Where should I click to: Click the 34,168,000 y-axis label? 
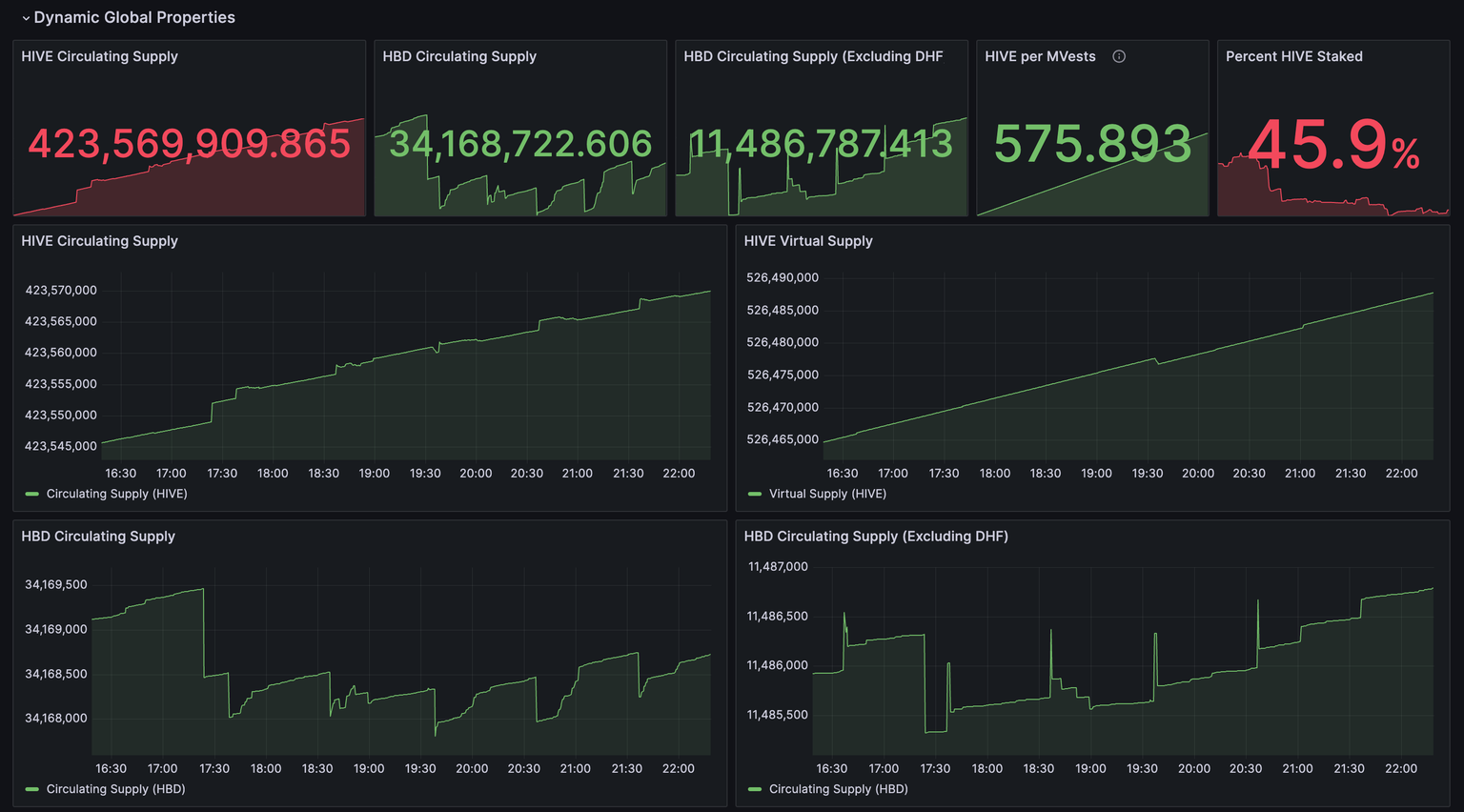coord(56,718)
